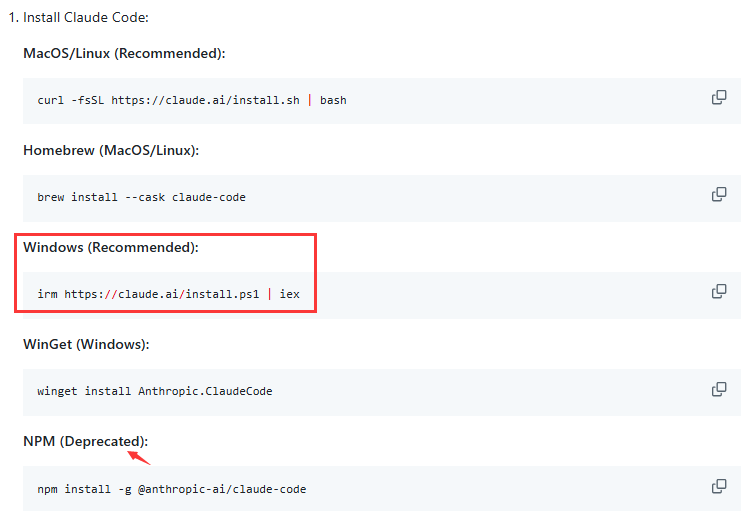Image resolution: width=751 pixels, height=511 pixels.
Task: Click the Windows (Recommended) heading
Action: pos(111,248)
